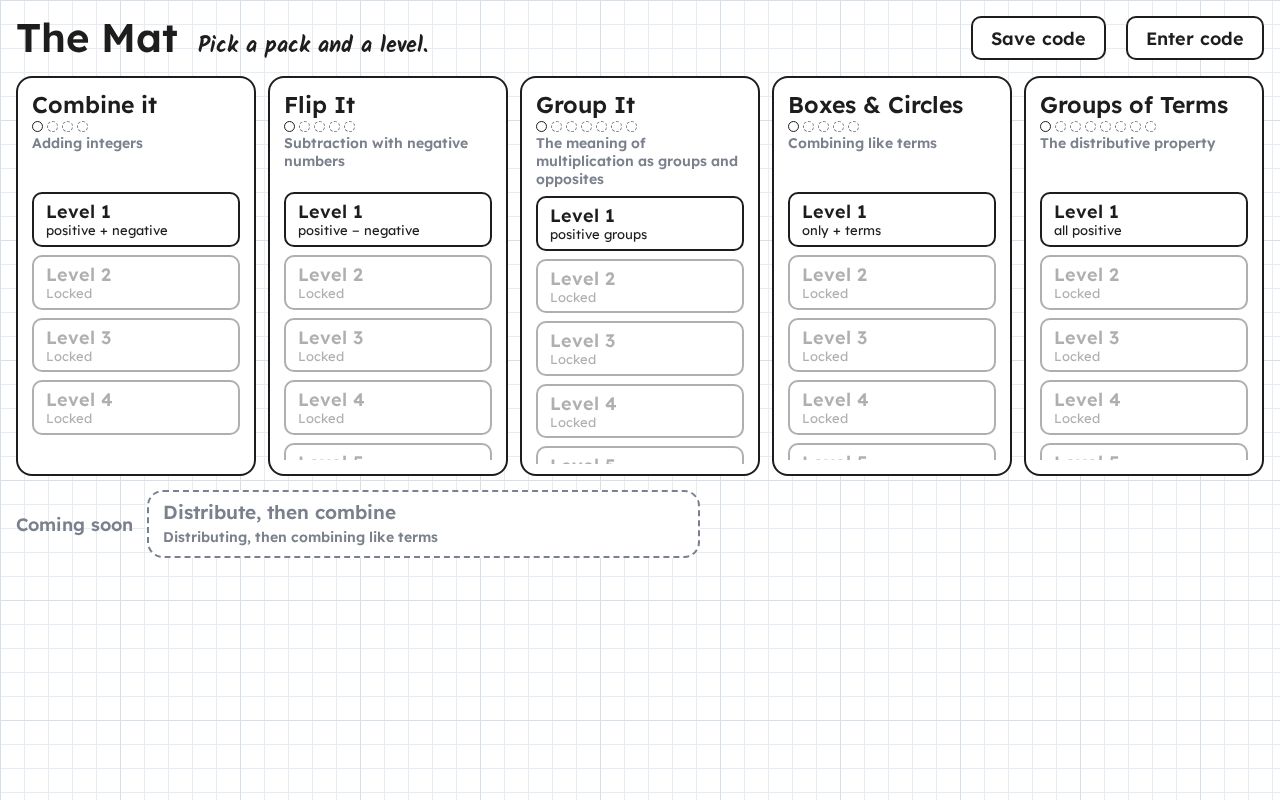This screenshot has height=800, width=1280.
Task: Select first progress dot under Groups of Terms
Action: pyautogui.click(x=1046, y=127)
